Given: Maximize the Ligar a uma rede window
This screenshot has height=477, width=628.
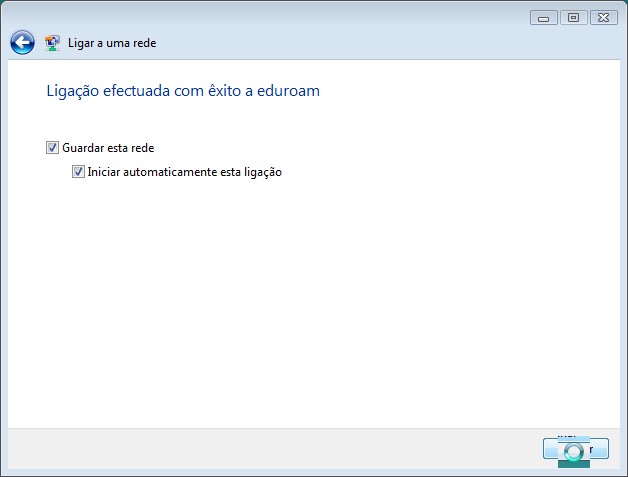Looking at the screenshot, I should pyautogui.click(x=574, y=18).
